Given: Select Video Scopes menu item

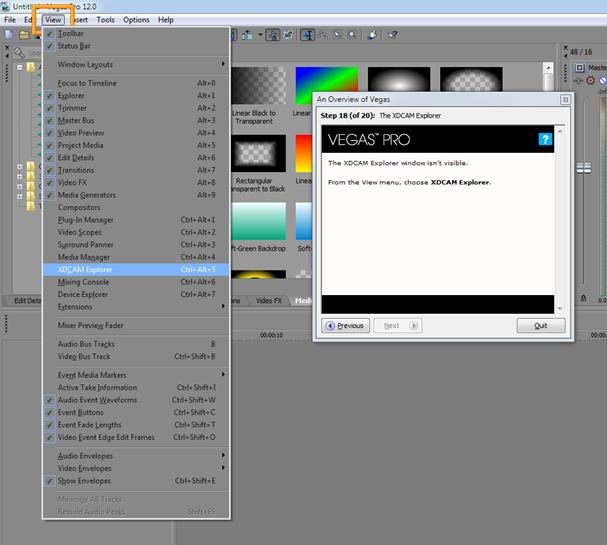Looking at the screenshot, I should (x=135, y=232).
